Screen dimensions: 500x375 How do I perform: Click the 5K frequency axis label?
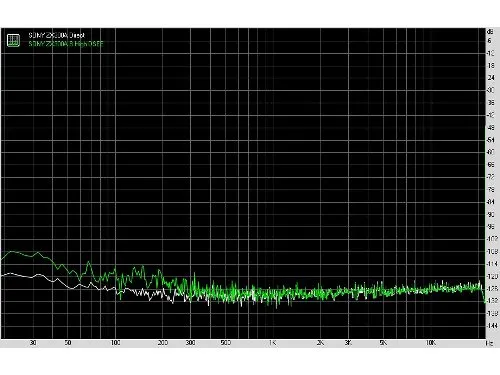383,343
